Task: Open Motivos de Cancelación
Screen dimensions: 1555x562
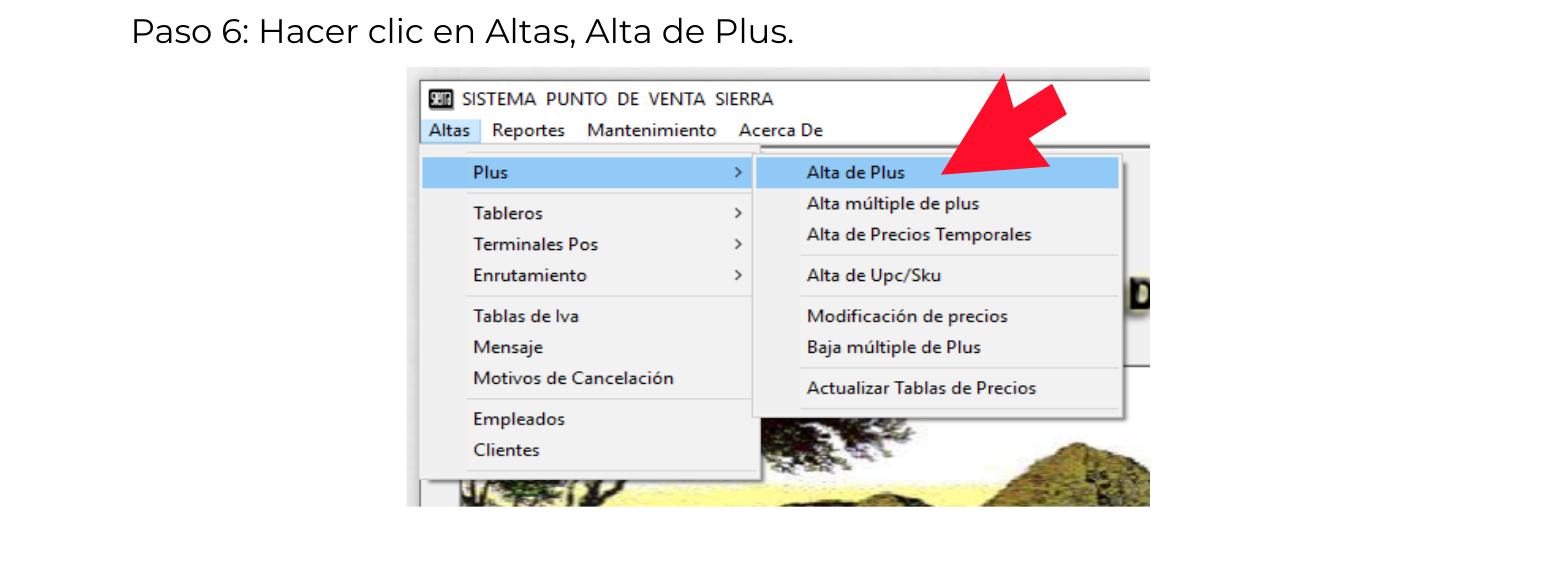Action: (573, 379)
